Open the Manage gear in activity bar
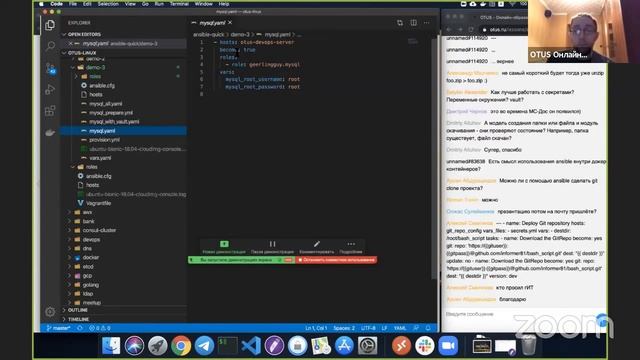 [50, 312]
